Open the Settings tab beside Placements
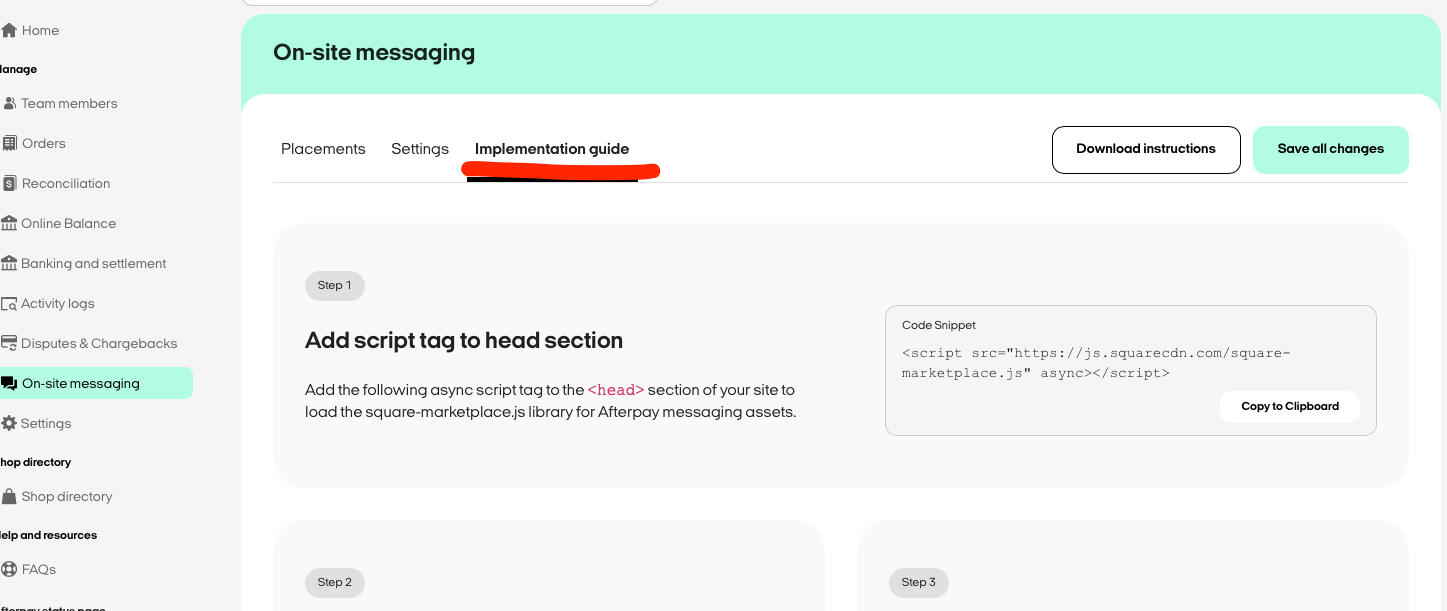1447x611 pixels. tap(420, 149)
